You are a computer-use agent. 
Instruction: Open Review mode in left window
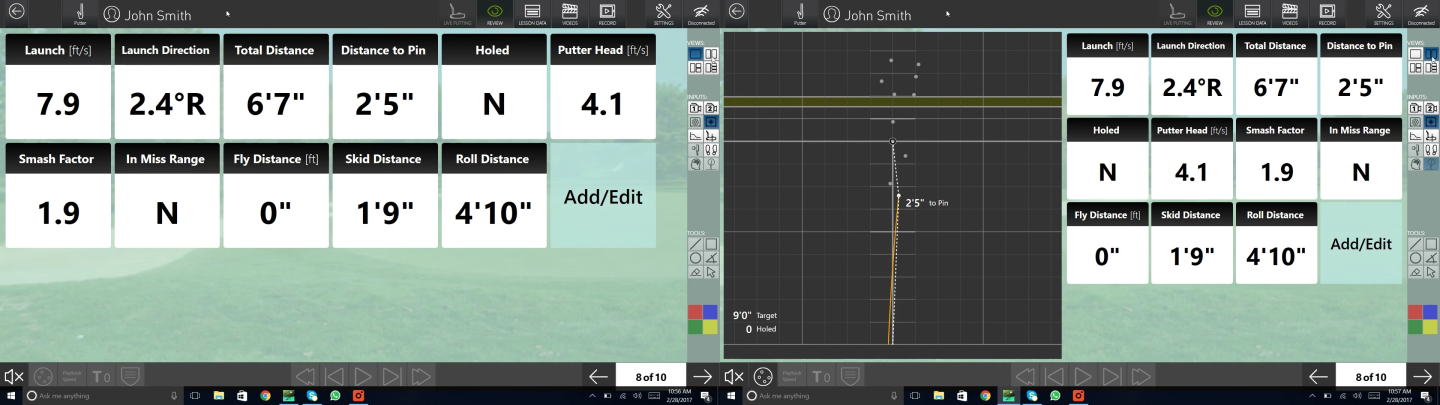pos(493,13)
